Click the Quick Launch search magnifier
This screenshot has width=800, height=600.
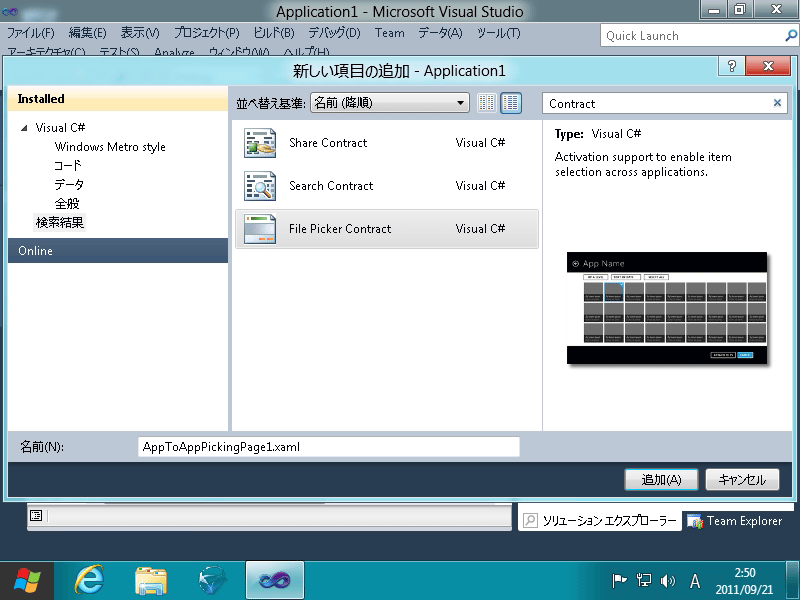tap(791, 36)
